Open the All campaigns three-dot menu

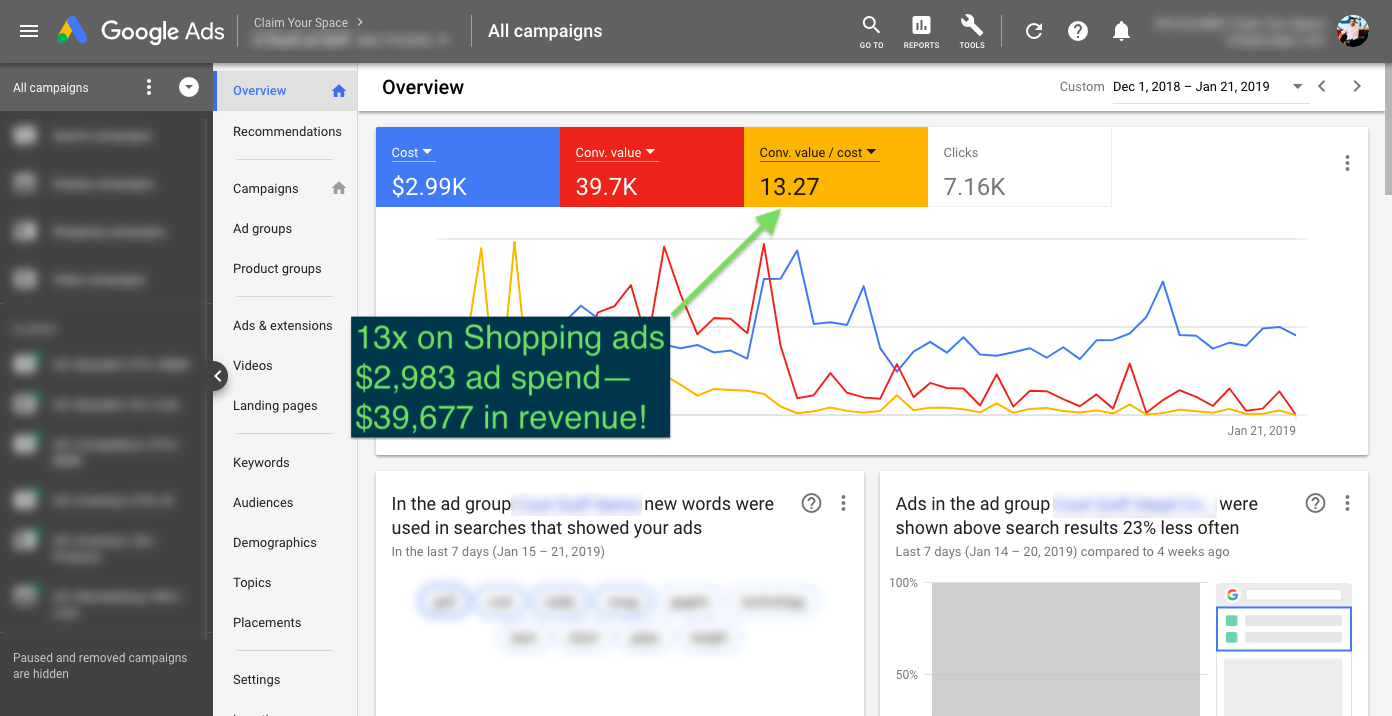(x=149, y=87)
